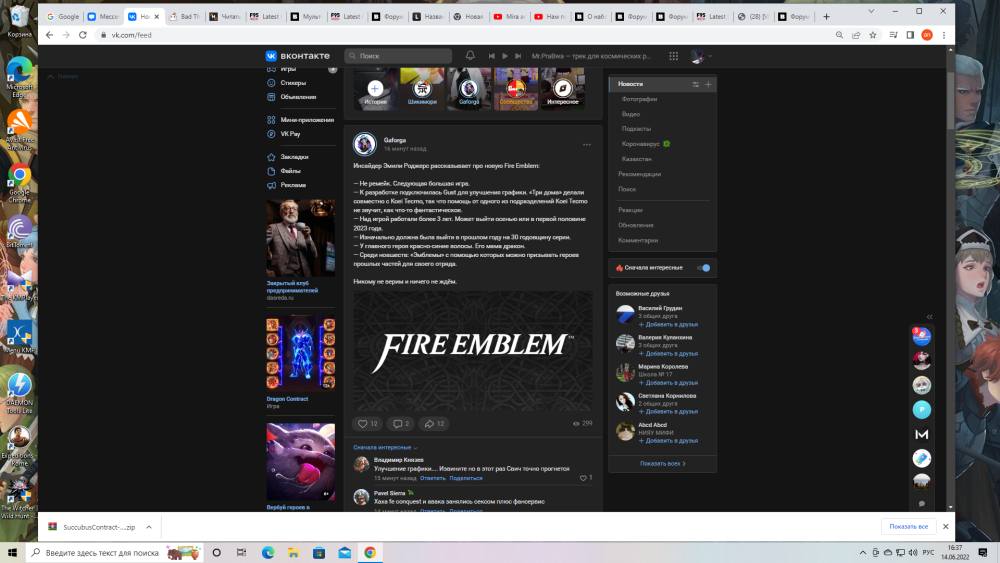1000x563 pixels.
Task: Skip to next track in the header player
Action: point(518,56)
